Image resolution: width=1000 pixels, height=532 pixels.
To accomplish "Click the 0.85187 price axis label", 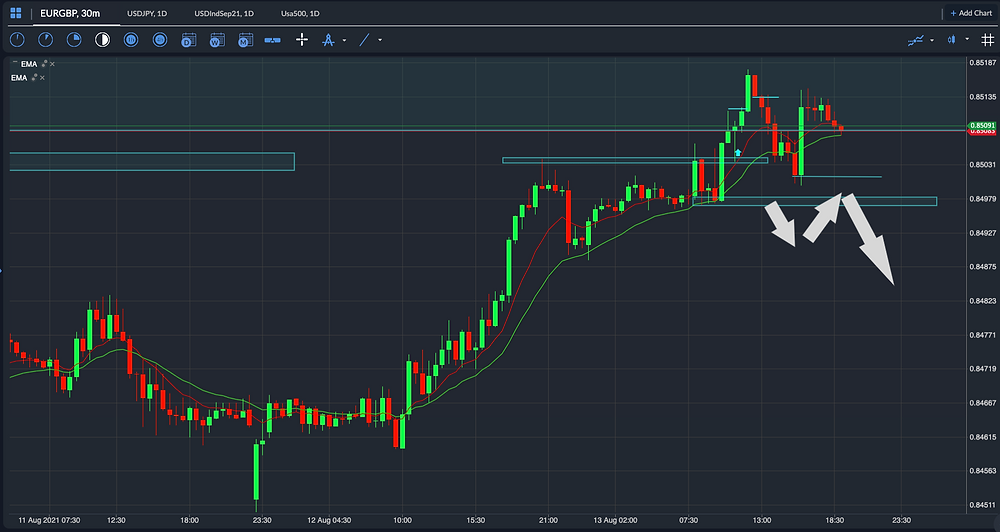I will tap(983, 63).
